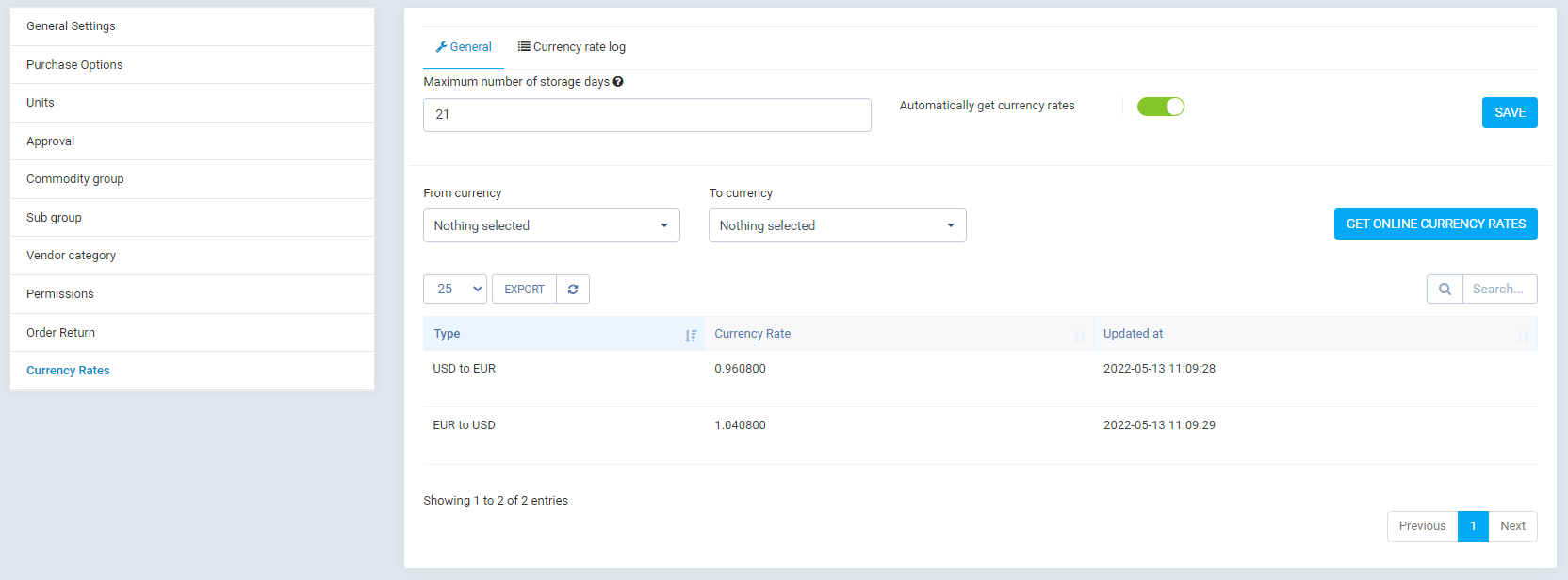Click Get Online Currency Rates button
Screen dimensions: 1568x580
pyautogui.click(x=1435, y=224)
